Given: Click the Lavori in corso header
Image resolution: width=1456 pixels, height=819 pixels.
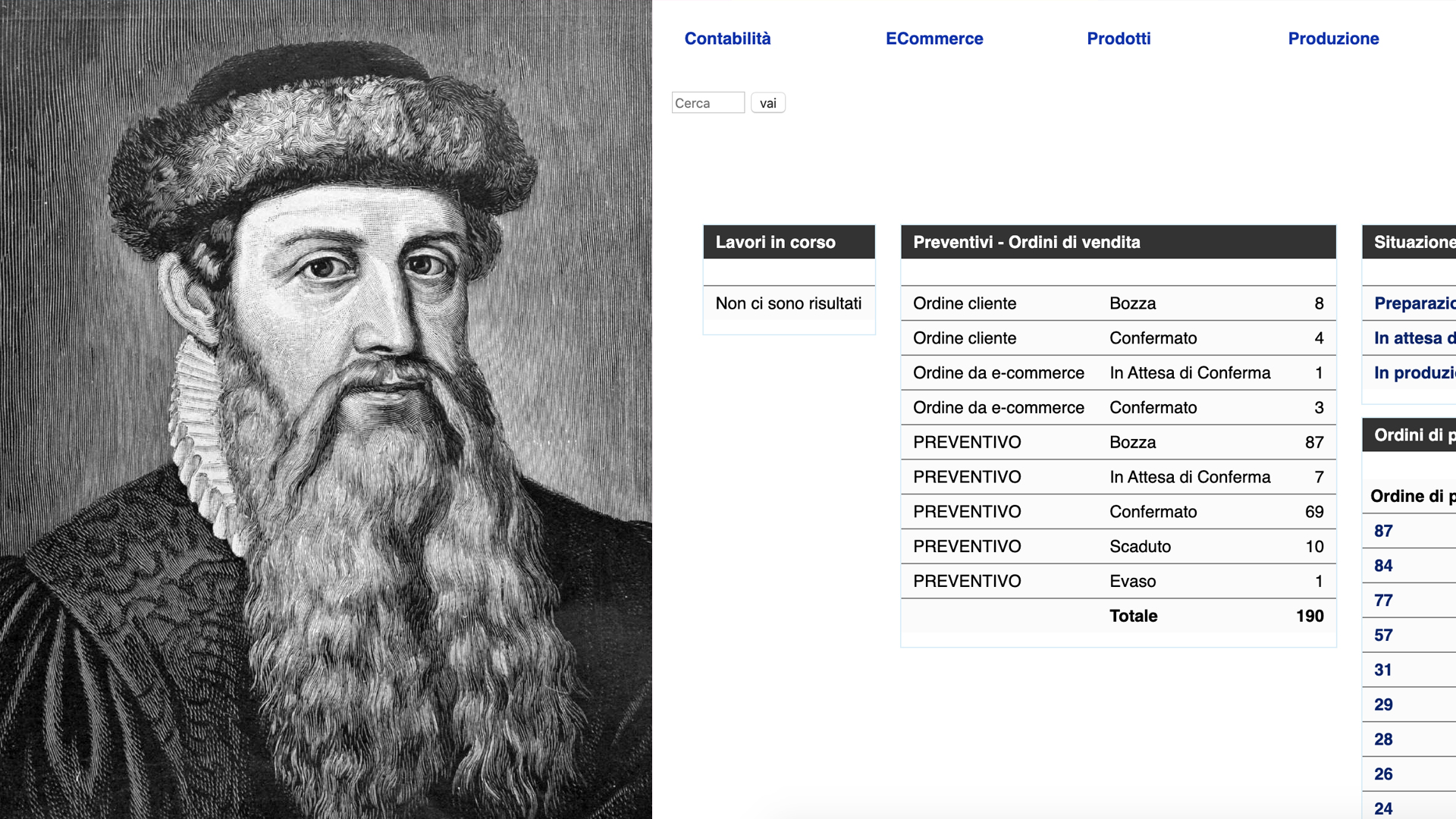Looking at the screenshot, I should pos(789,242).
